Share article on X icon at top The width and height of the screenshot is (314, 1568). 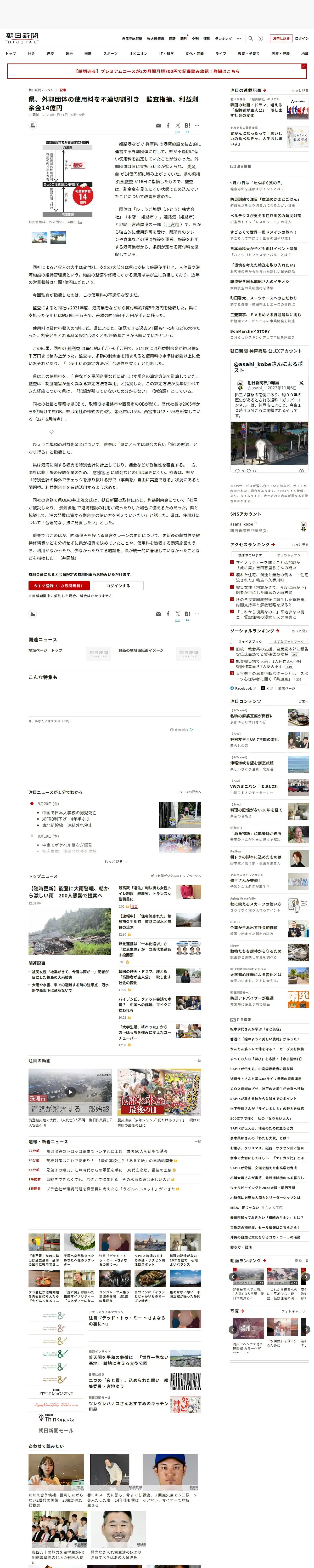177,125
